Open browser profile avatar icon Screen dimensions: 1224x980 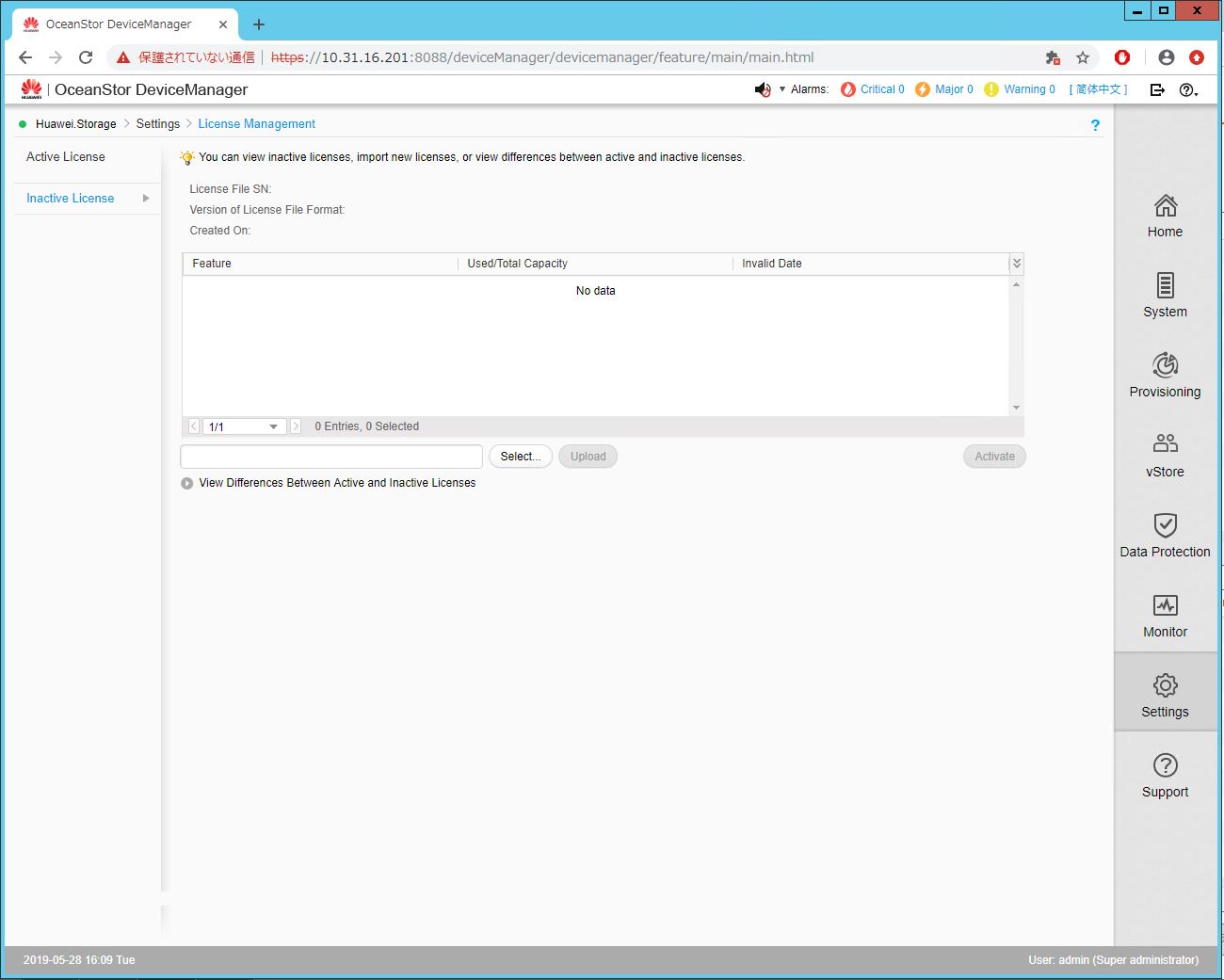[x=1167, y=57]
